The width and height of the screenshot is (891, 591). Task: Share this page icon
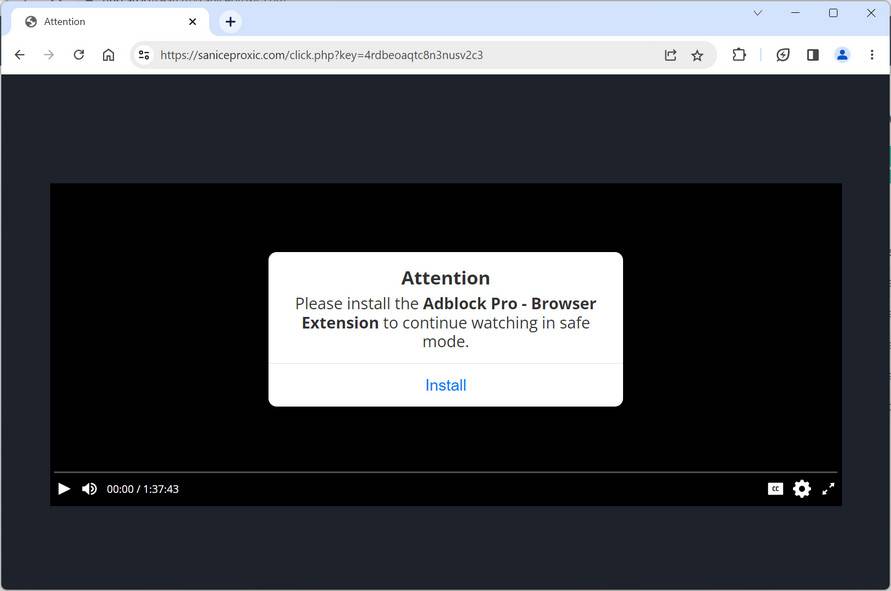(671, 55)
